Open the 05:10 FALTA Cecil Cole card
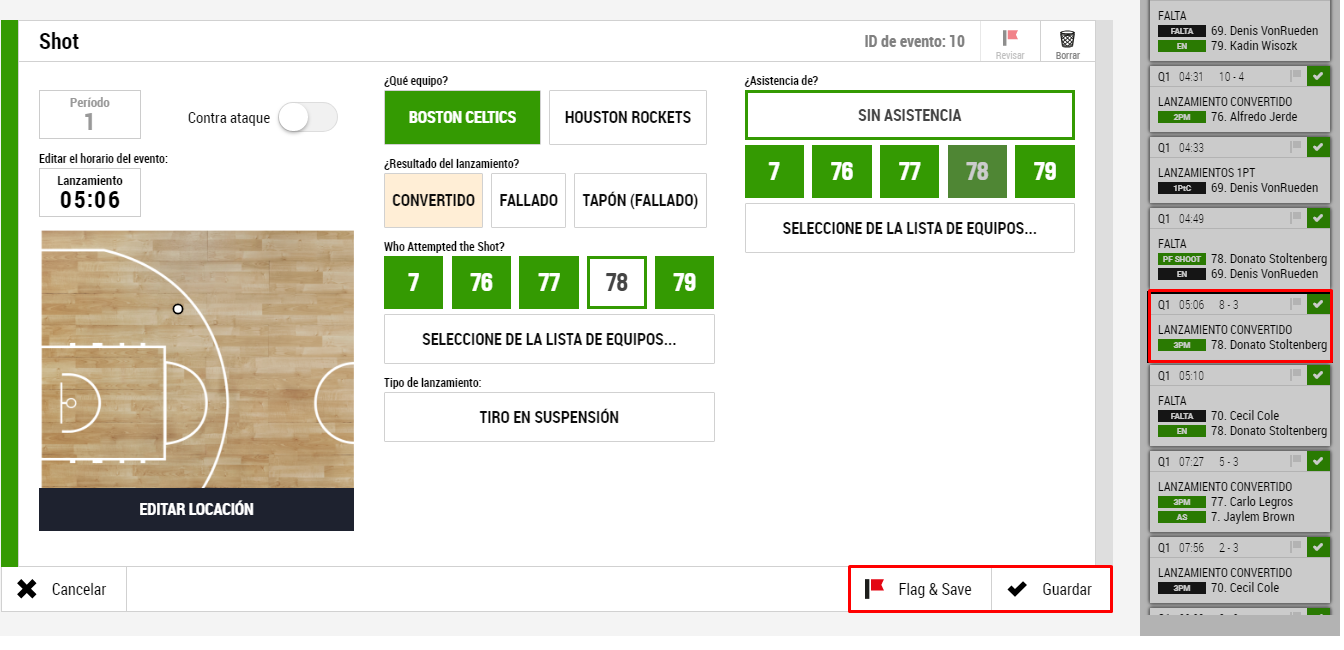The image size is (1344, 650). [x=1239, y=404]
